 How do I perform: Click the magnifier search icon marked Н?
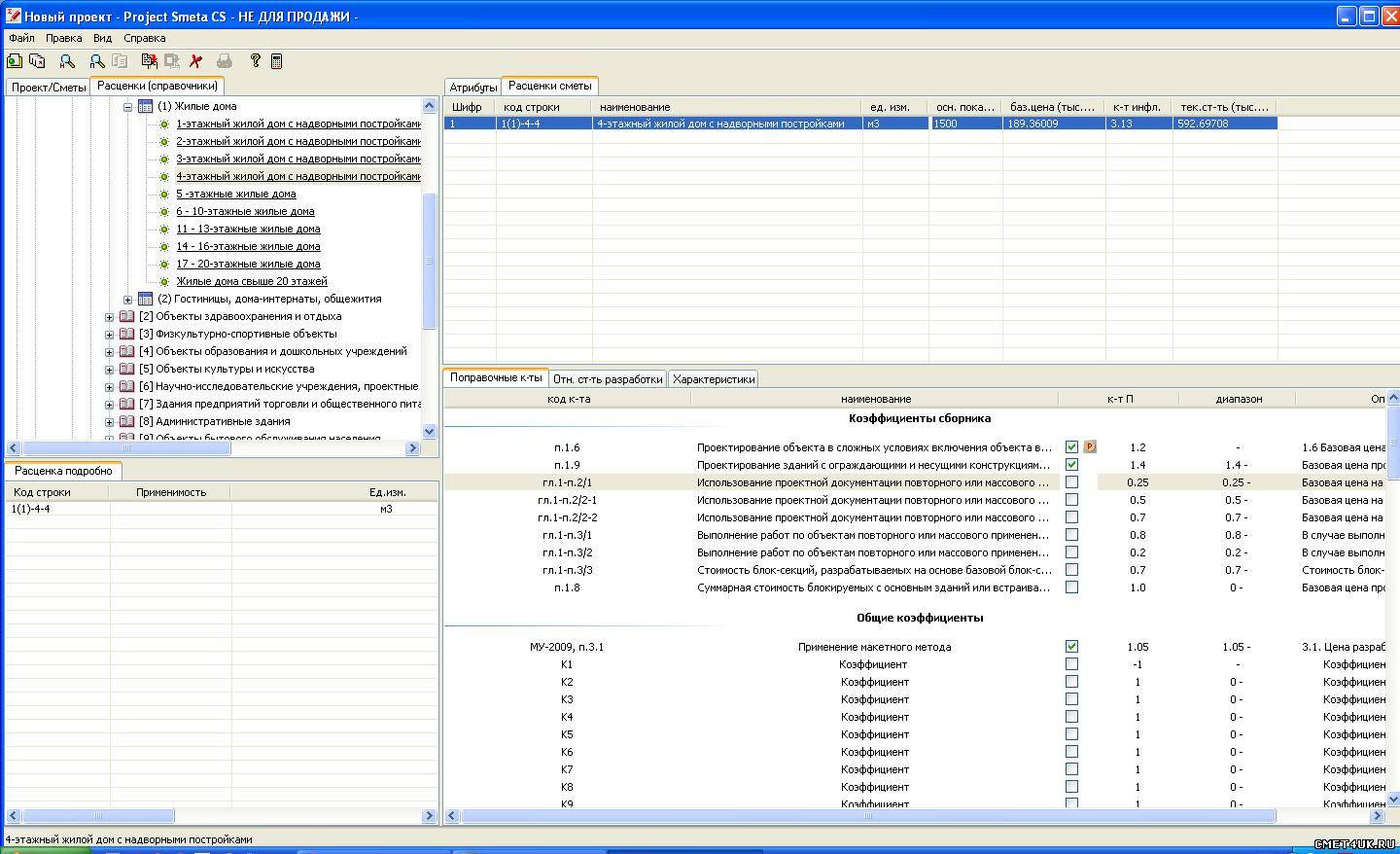[67, 61]
